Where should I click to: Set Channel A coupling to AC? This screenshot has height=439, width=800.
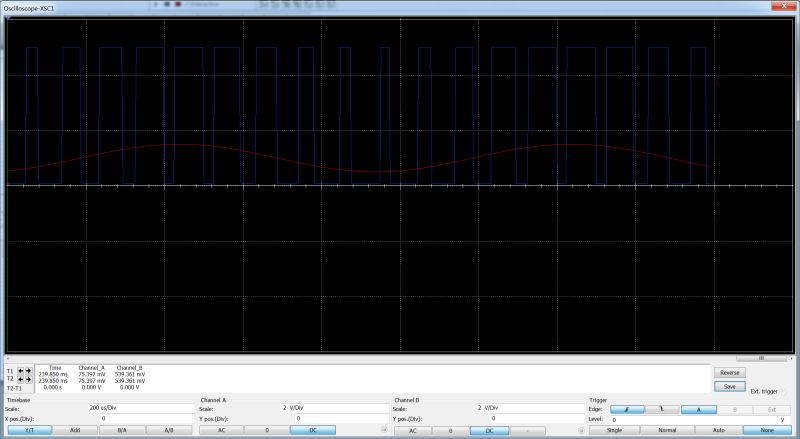pos(222,430)
